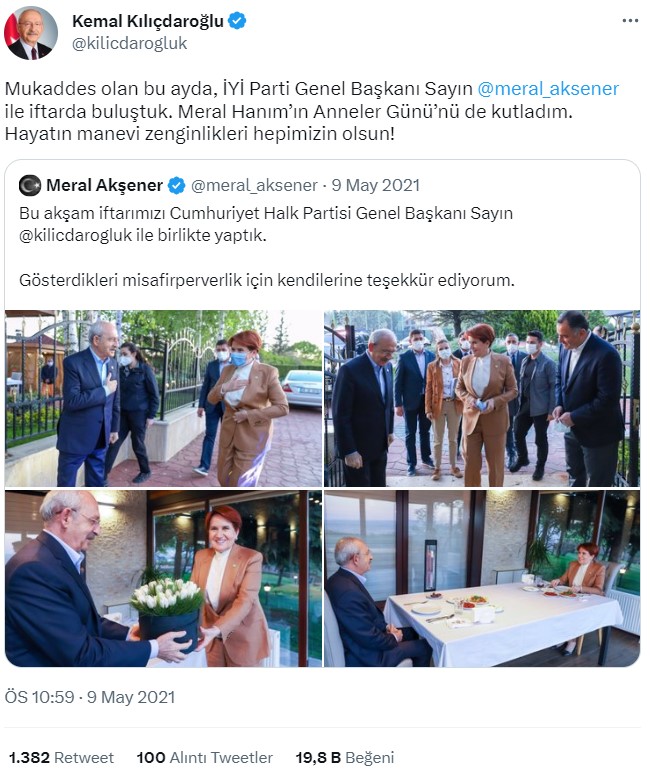Click the @meral_aksener handle in quoted tweet header

point(254,185)
